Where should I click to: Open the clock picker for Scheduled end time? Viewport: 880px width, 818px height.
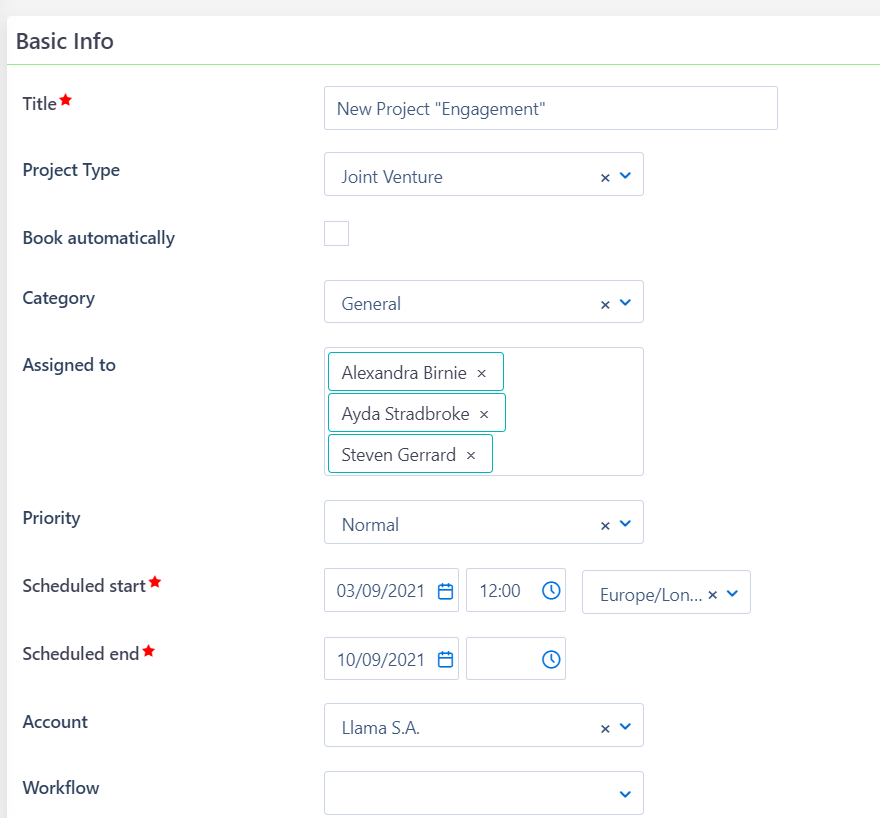[551, 658]
